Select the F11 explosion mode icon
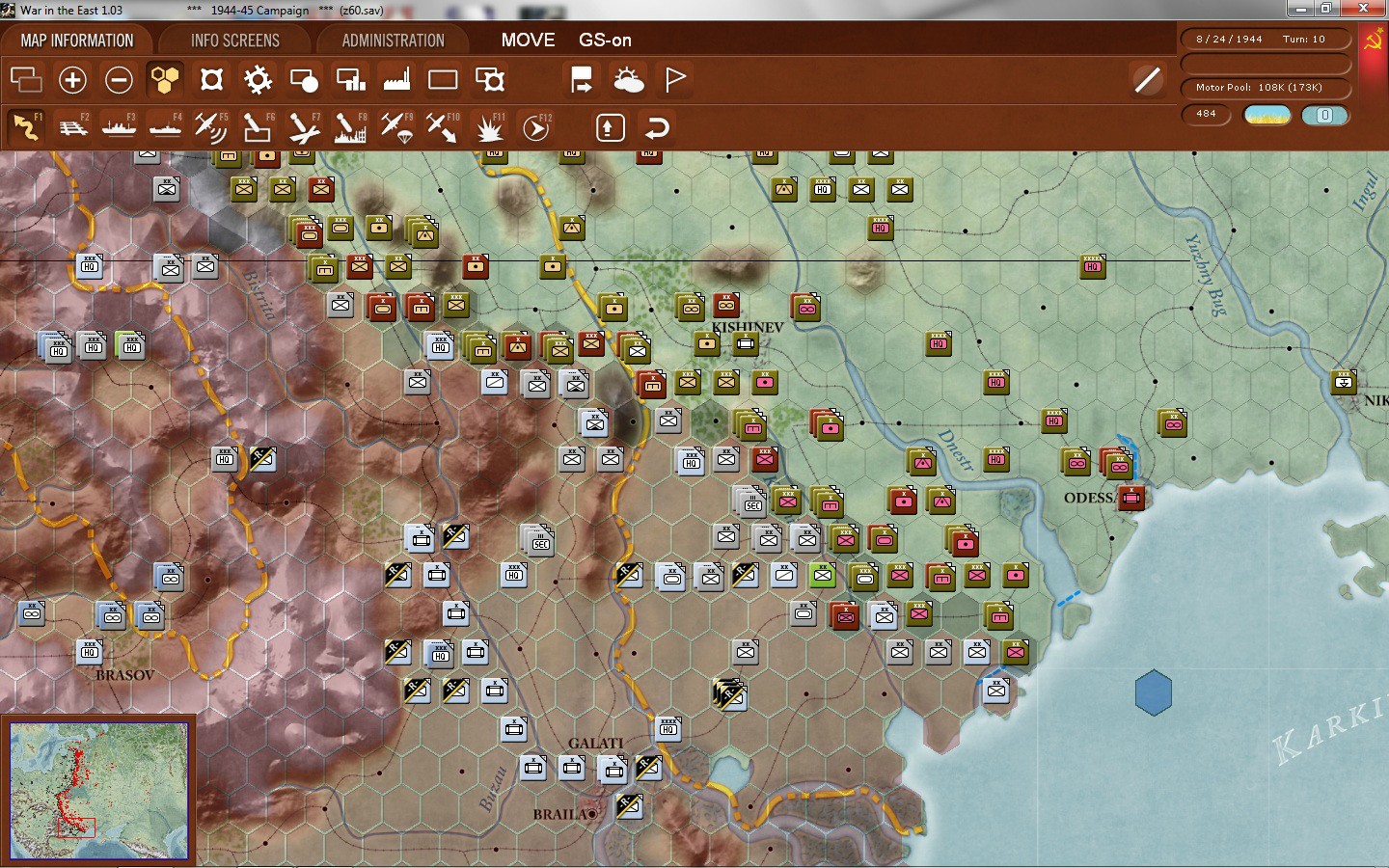Image resolution: width=1389 pixels, height=868 pixels. pos(490,126)
